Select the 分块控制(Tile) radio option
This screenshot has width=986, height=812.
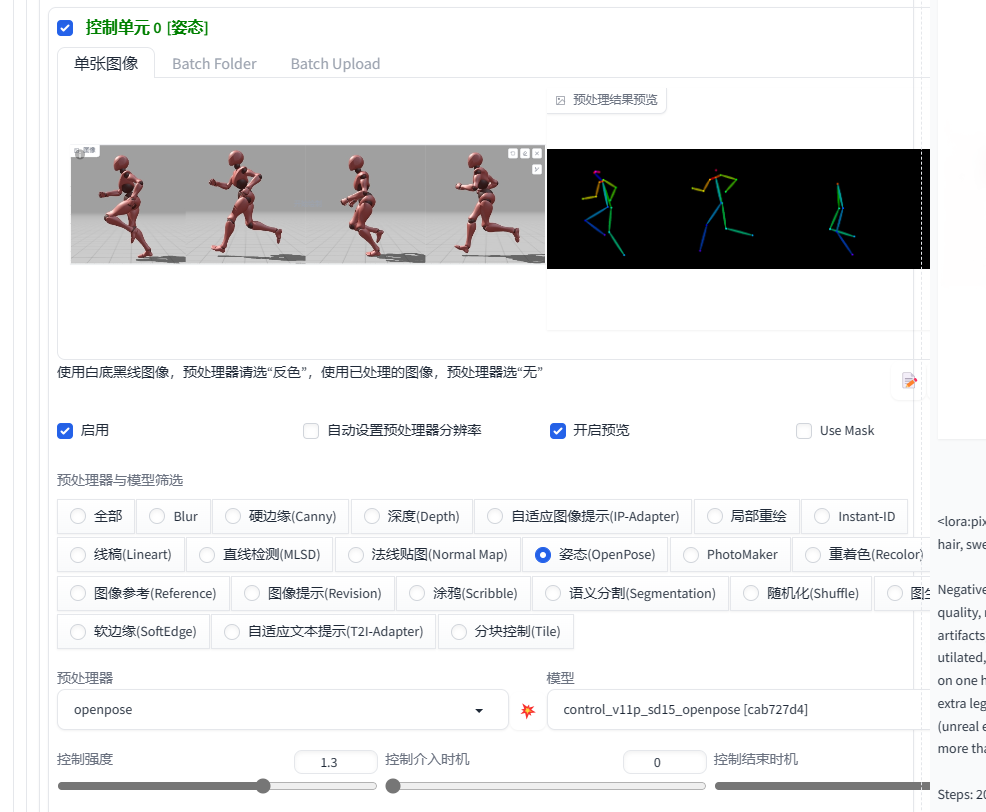(458, 631)
